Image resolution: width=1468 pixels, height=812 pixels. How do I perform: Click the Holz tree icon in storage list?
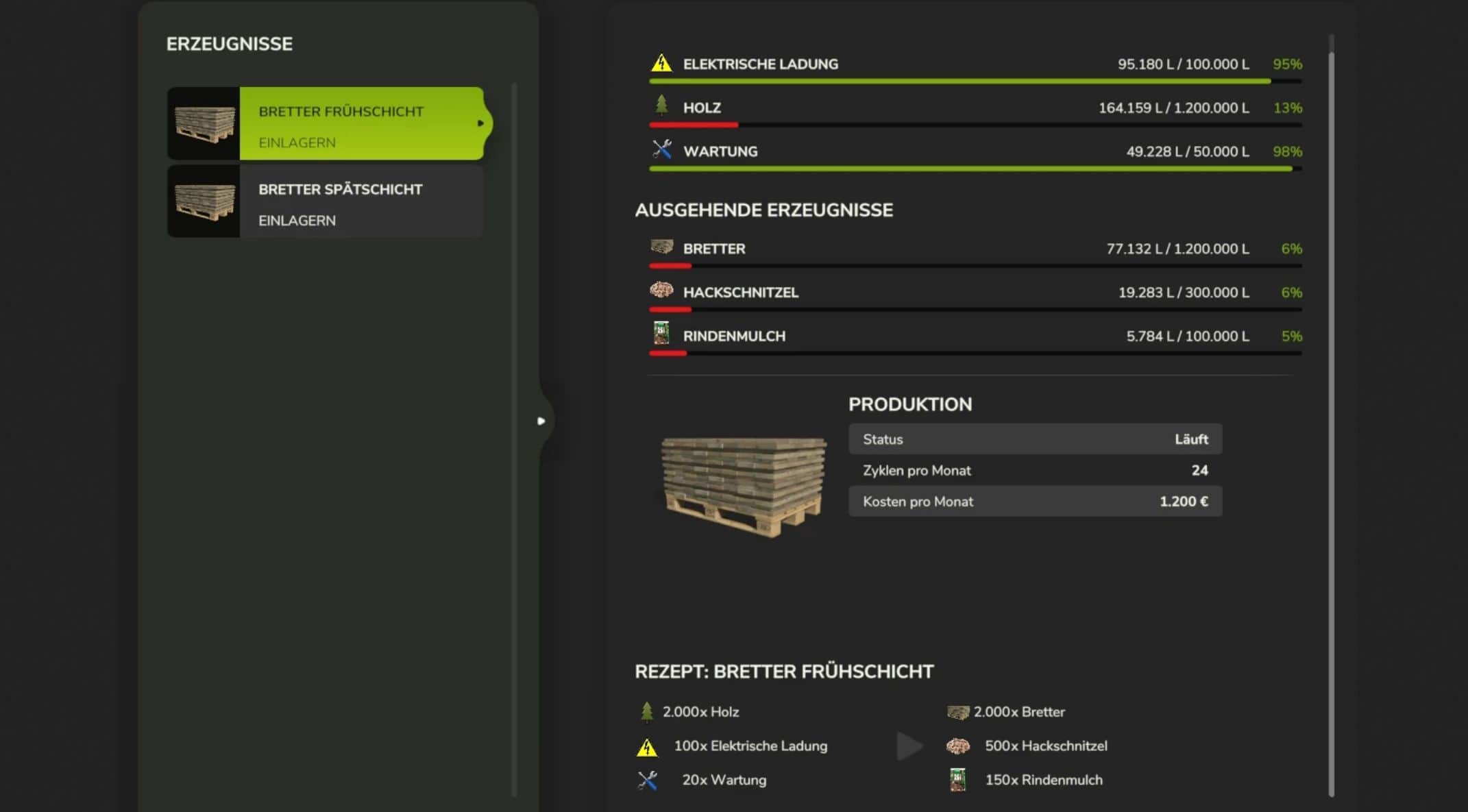coord(661,106)
